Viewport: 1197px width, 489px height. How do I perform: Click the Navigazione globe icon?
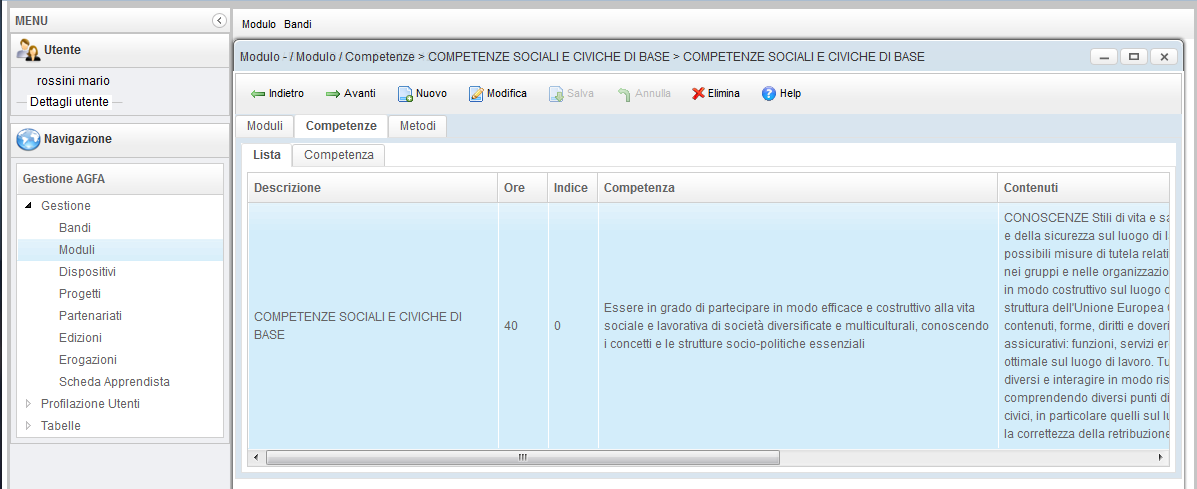pos(28,140)
